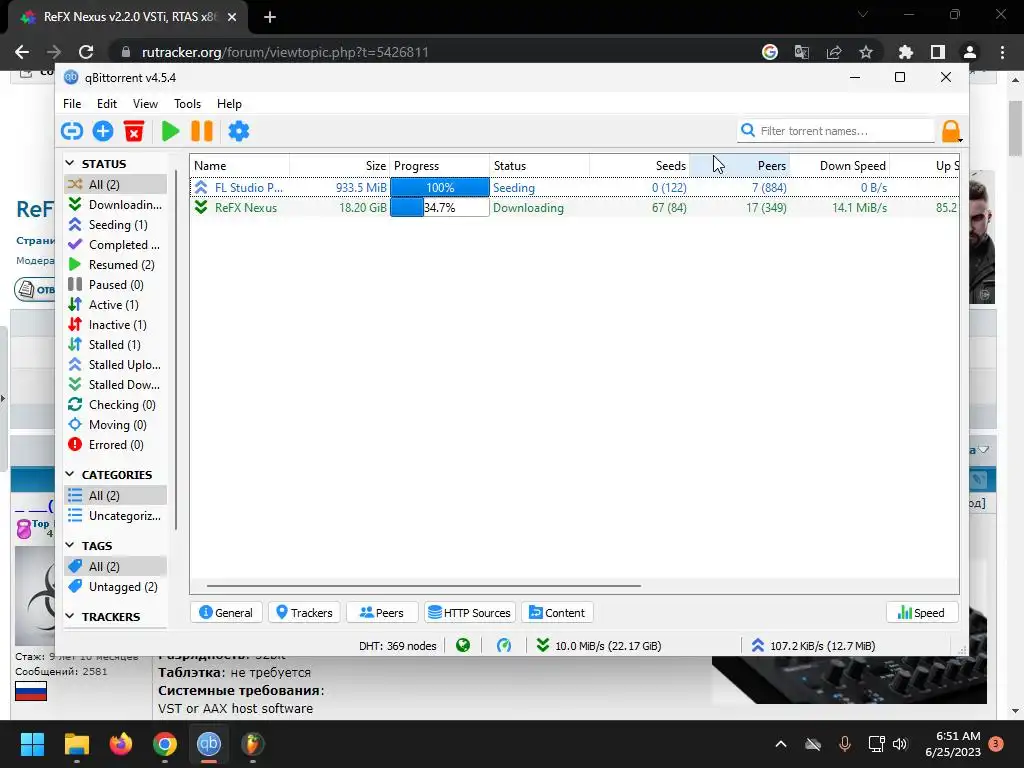Select the FL Studio P... torrent row
The image size is (1024, 768).
pos(575,187)
